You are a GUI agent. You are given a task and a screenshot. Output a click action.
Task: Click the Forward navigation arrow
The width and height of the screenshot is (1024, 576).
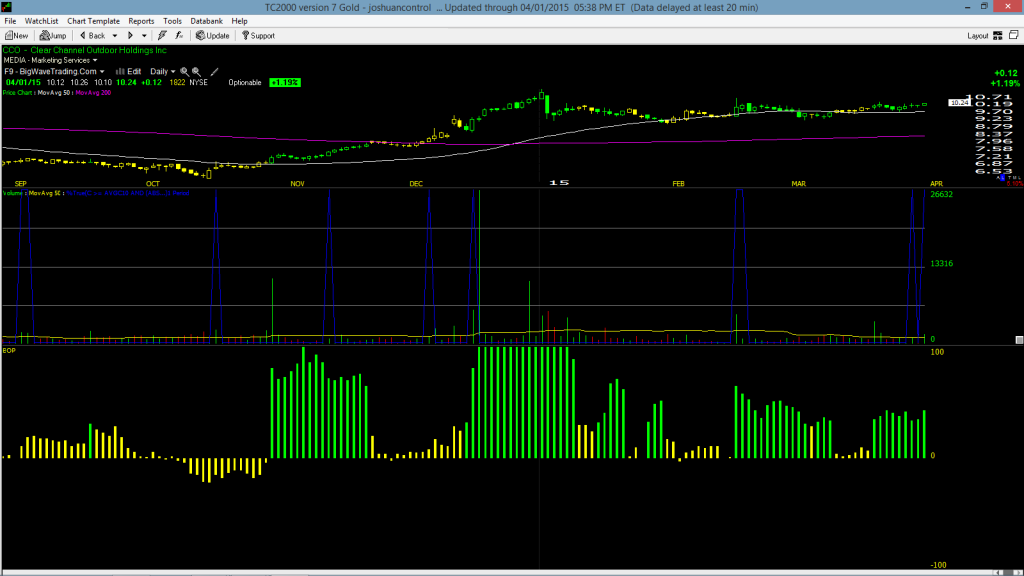[131, 36]
